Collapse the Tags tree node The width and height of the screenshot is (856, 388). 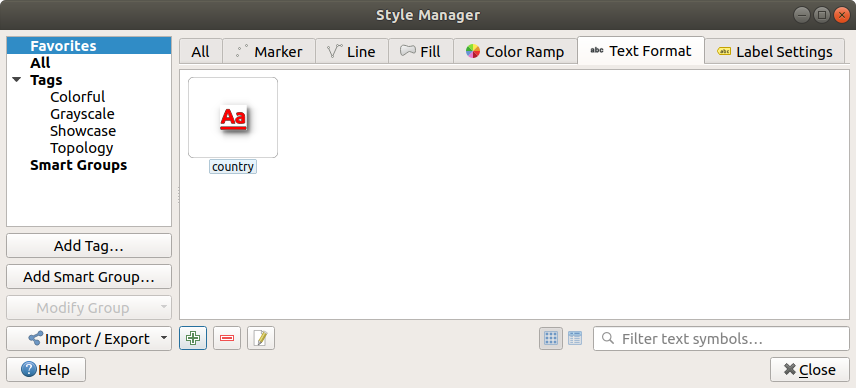point(17,80)
